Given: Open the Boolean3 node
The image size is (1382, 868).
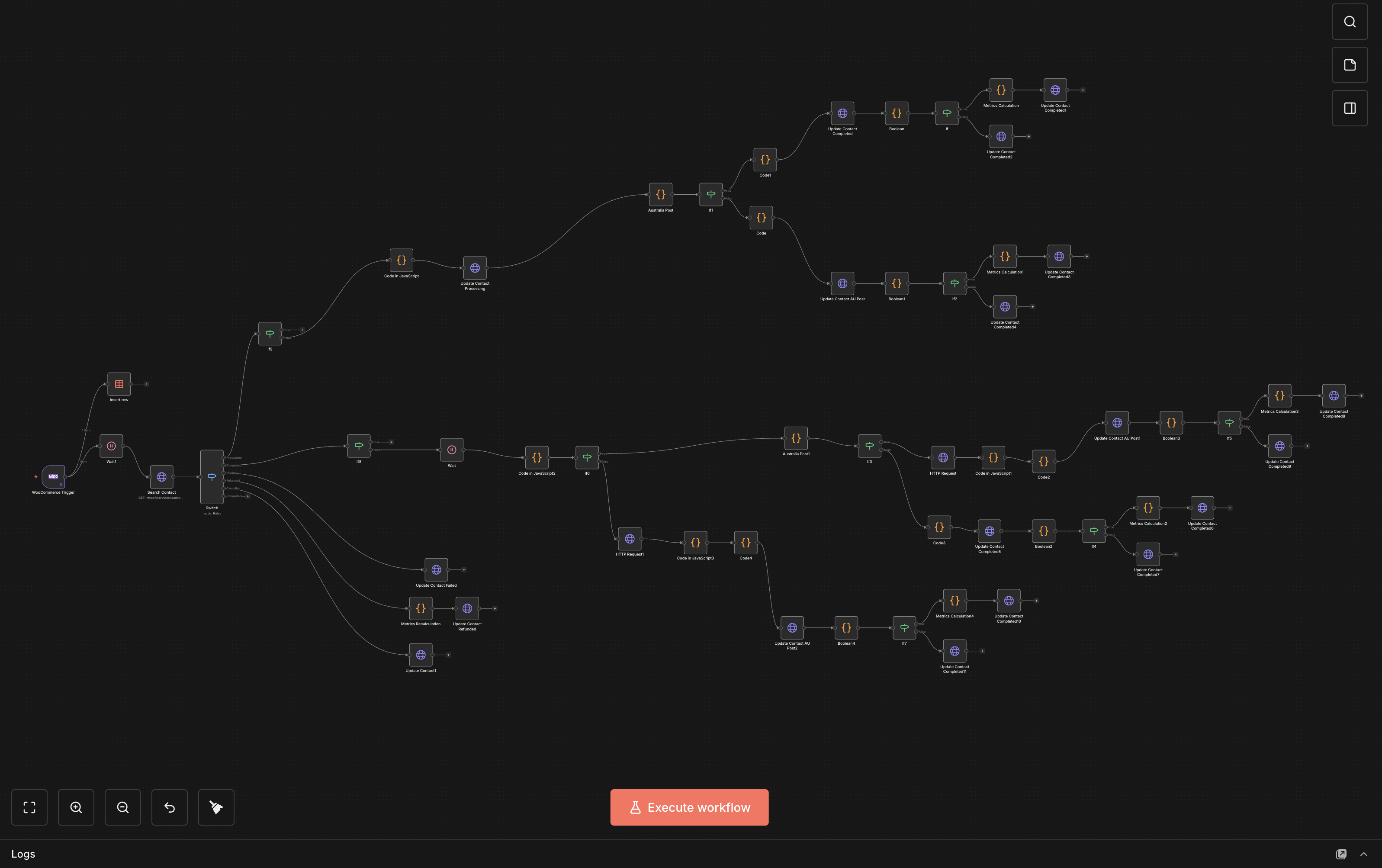Looking at the screenshot, I should [1171, 423].
